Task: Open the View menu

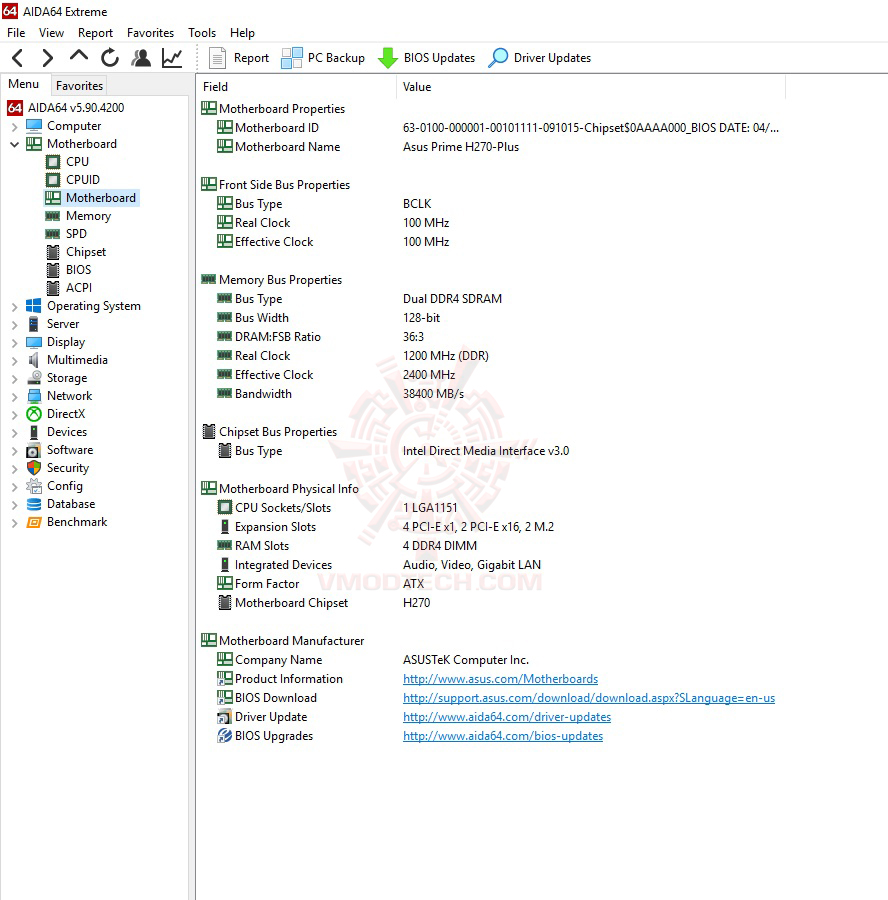Action: 51,33
